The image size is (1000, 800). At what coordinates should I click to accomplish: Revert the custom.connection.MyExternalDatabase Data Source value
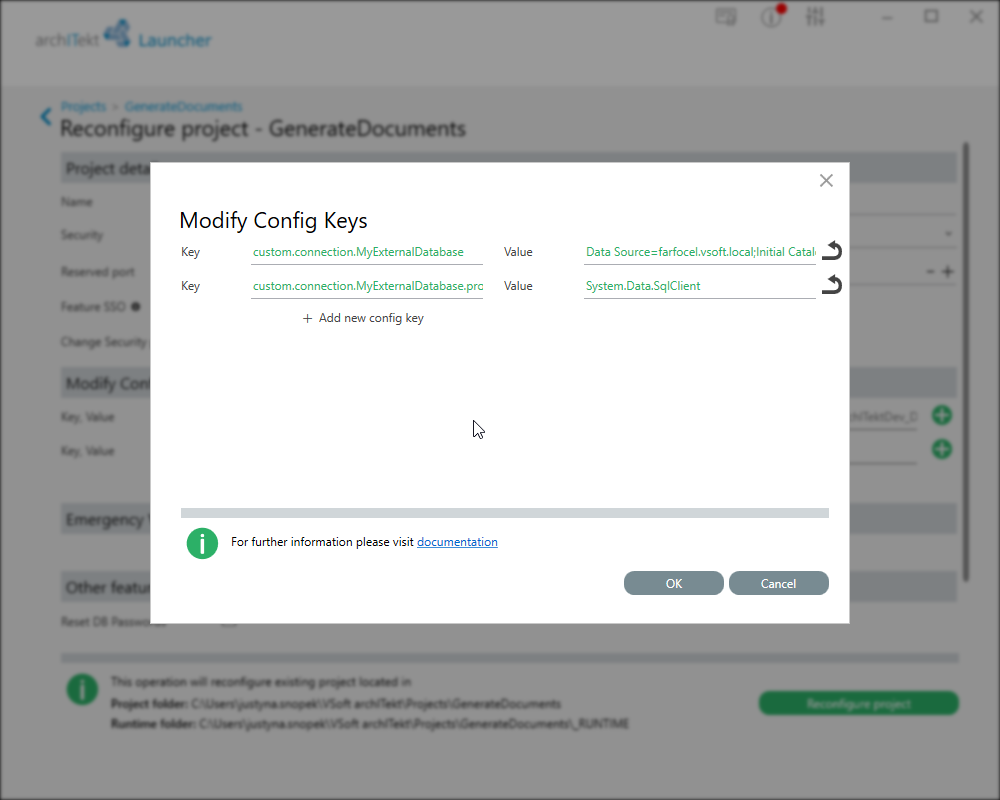coord(832,251)
